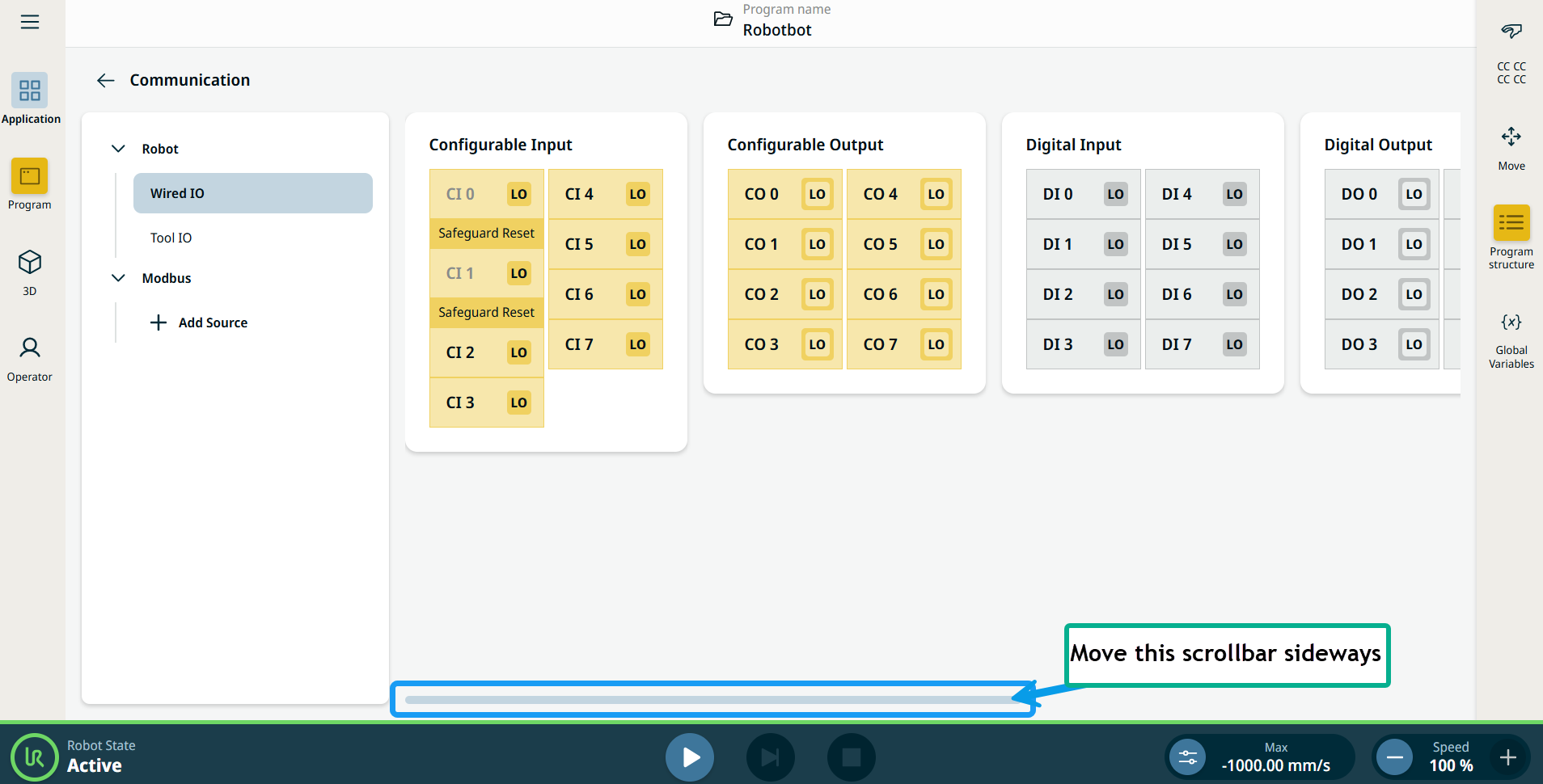This screenshot has height=784, width=1543.
Task: Open the max speed settings
Action: pyautogui.click(x=1187, y=757)
